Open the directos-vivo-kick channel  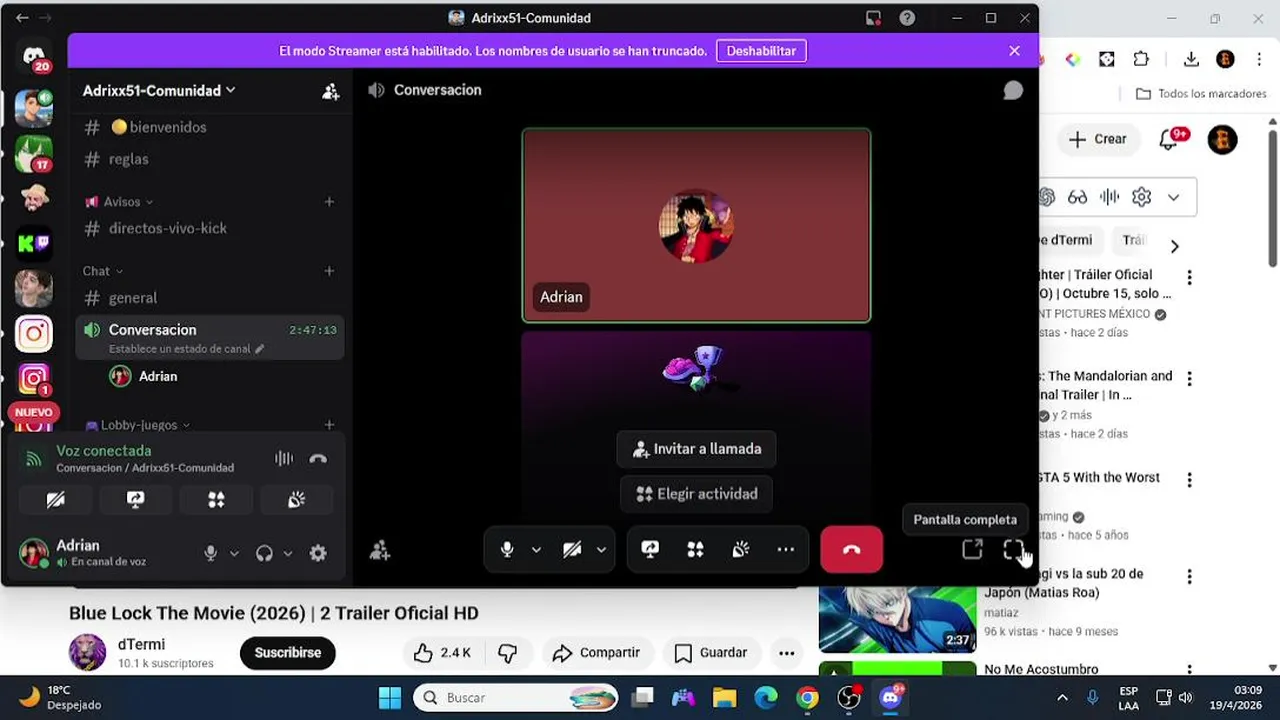click(209, 228)
